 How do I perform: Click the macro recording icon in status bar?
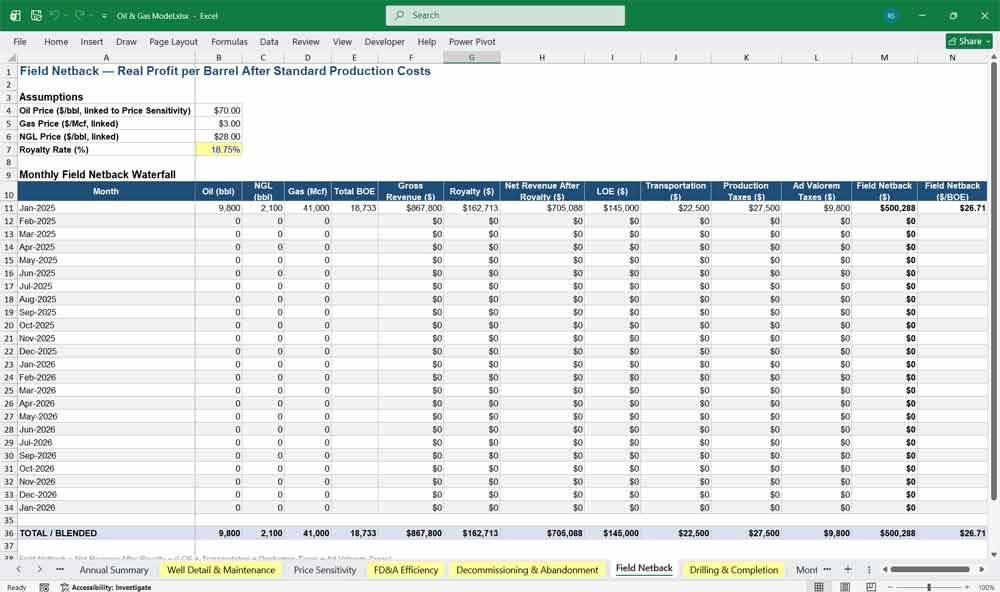(44, 587)
